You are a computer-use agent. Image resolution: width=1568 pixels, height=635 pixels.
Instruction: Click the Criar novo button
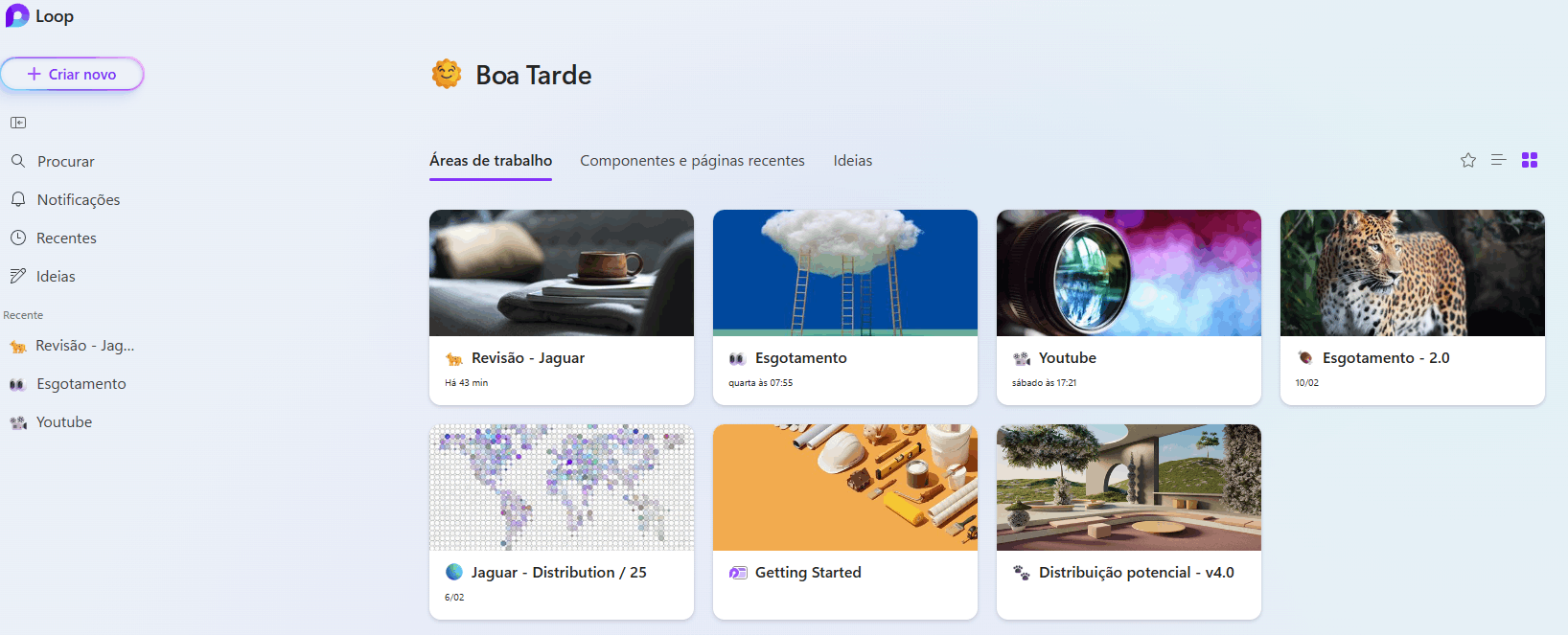(72, 74)
